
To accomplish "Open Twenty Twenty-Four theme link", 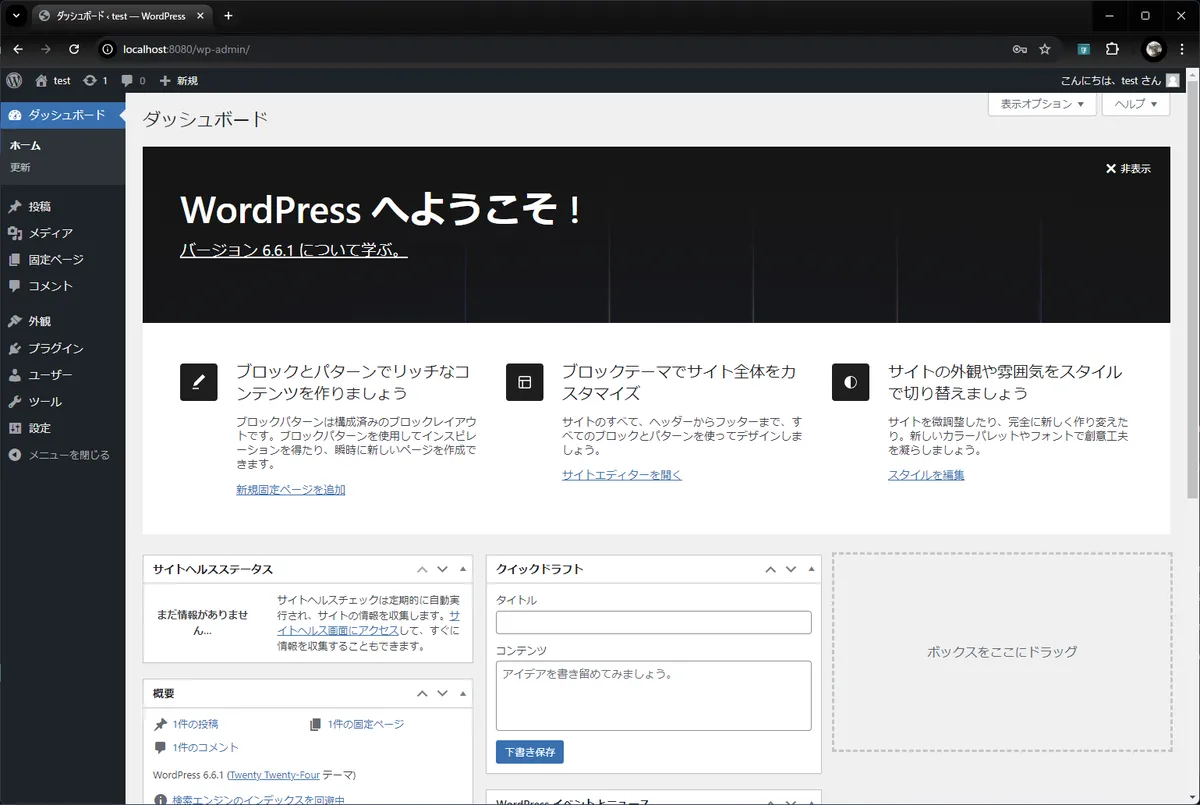I will pyautogui.click(x=275, y=775).
